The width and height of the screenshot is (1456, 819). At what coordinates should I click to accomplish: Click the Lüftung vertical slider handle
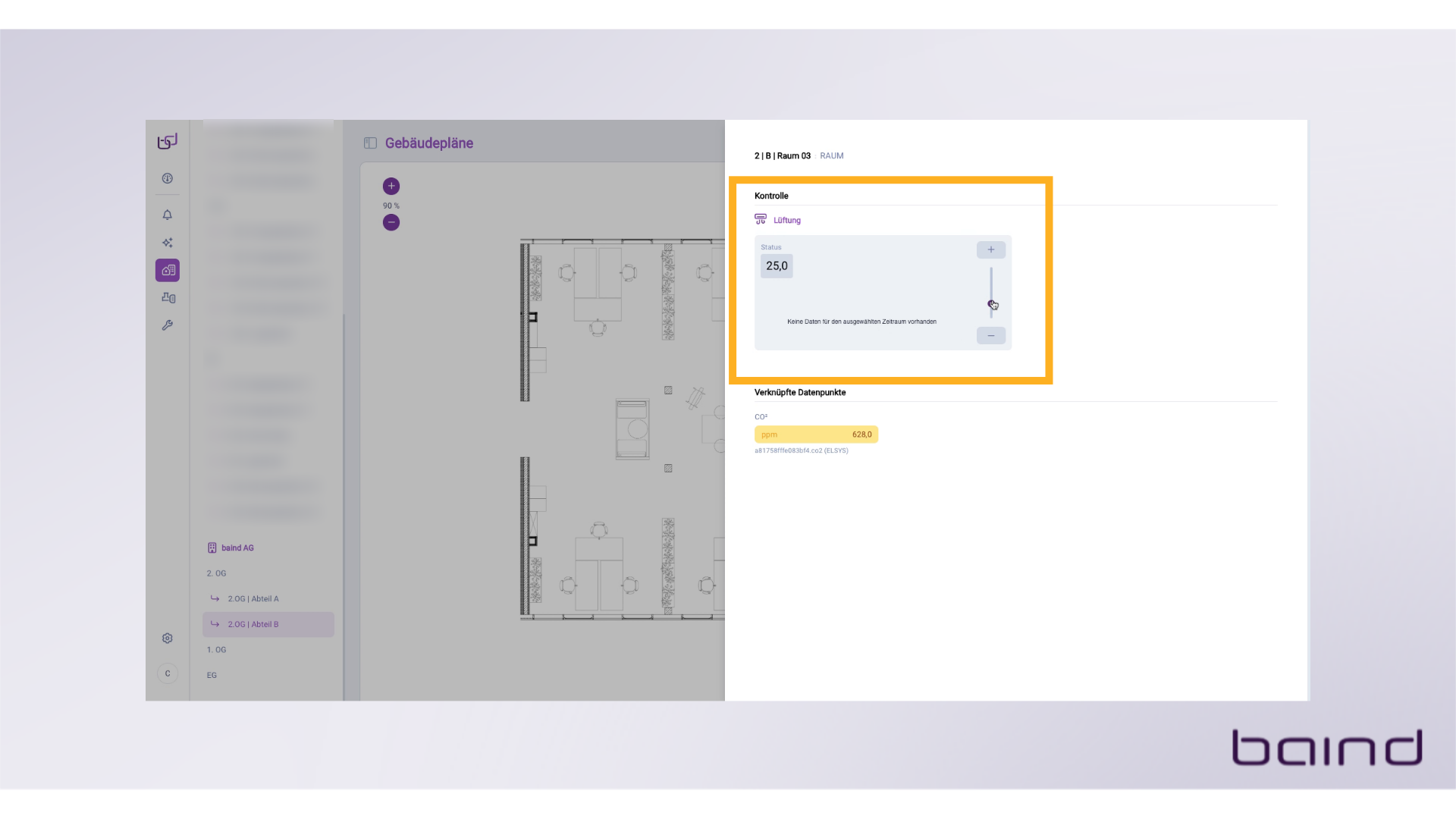(x=991, y=304)
